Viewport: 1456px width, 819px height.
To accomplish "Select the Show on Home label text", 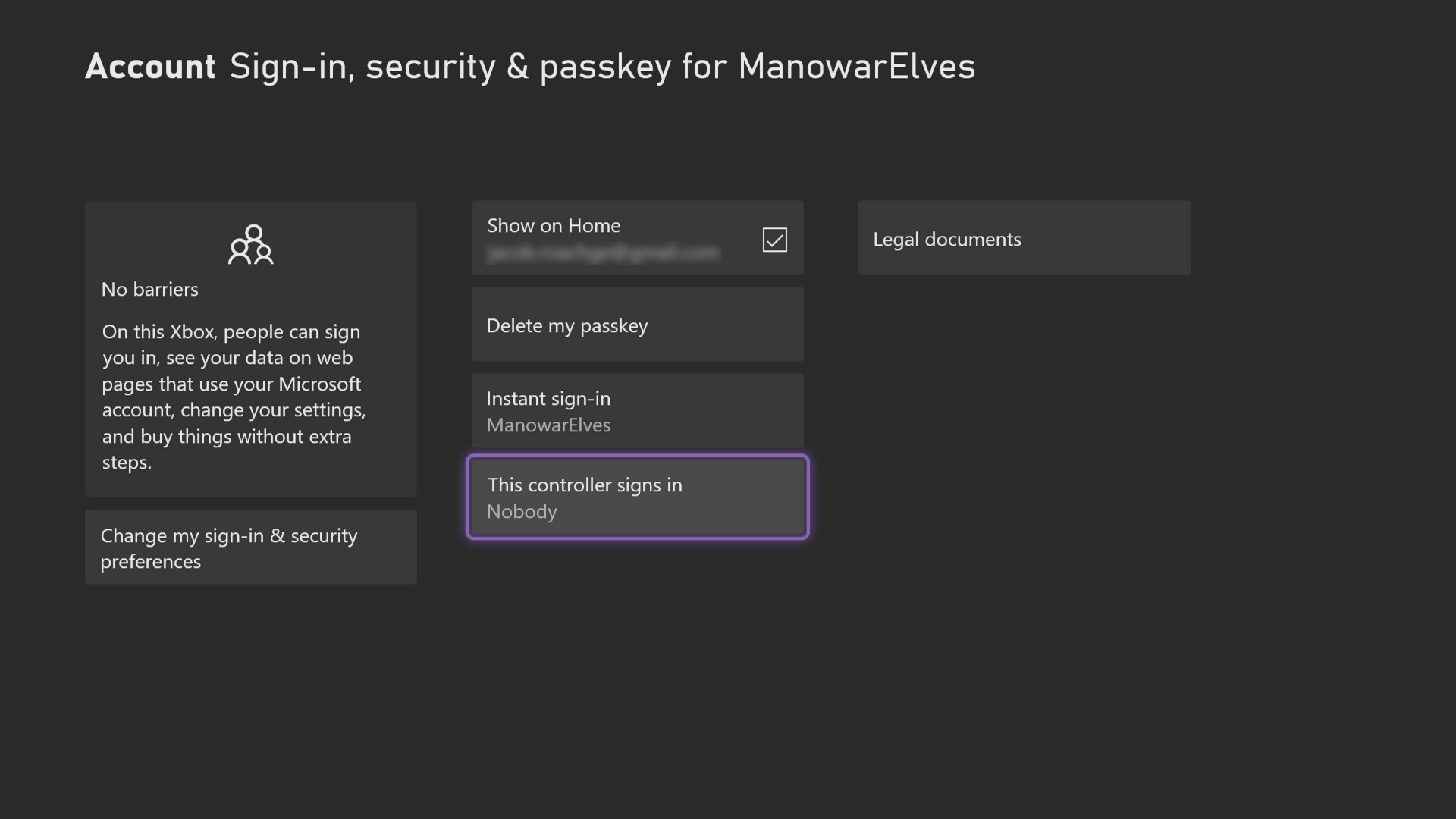I will point(554,226).
